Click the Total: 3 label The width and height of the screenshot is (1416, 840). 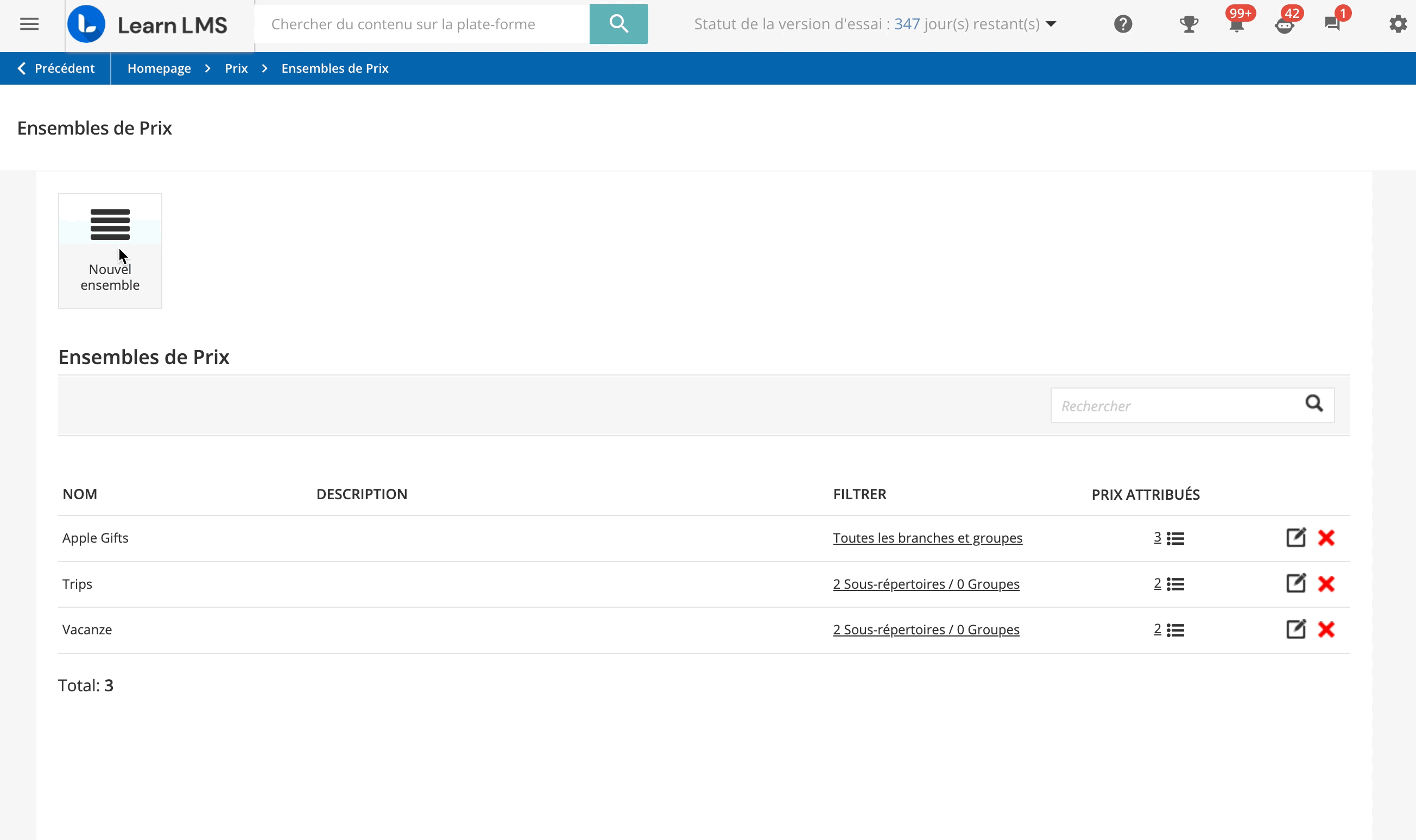coord(85,685)
